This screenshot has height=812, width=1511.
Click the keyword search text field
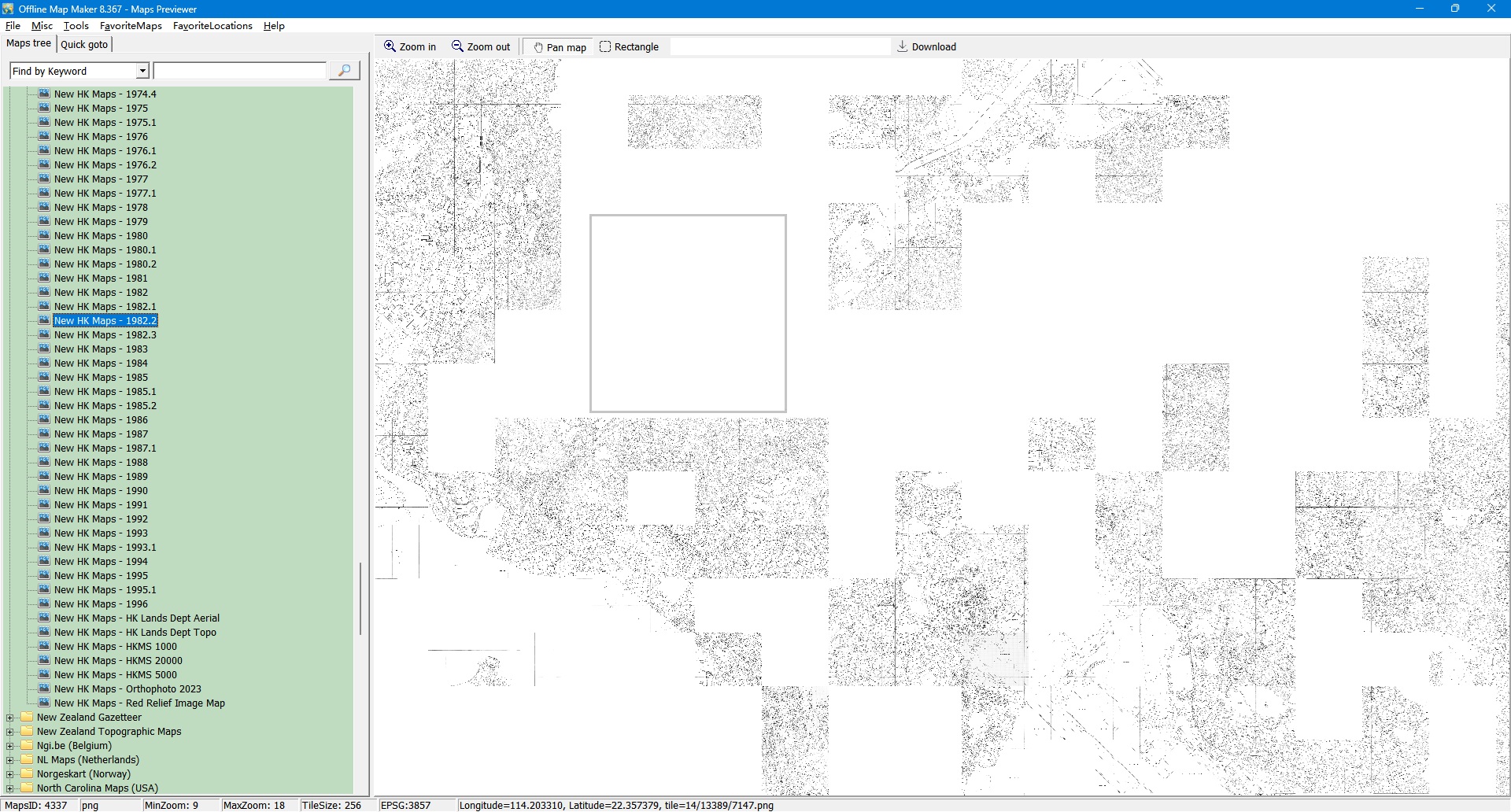coord(239,72)
